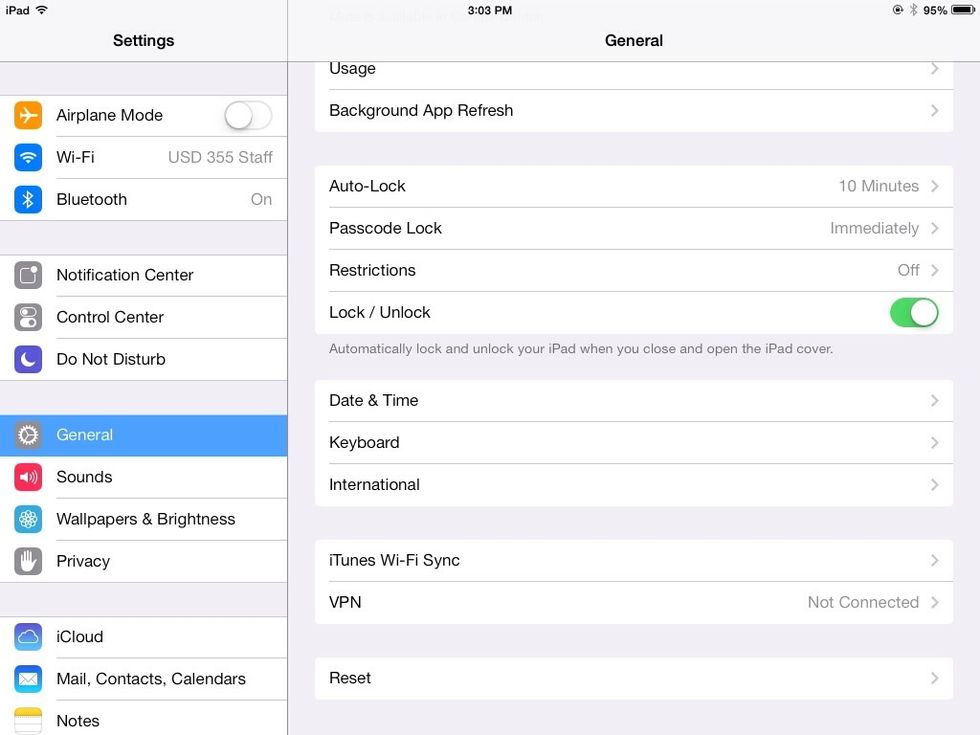Click the Reset option
This screenshot has width=980, height=735.
[x=634, y=678]
